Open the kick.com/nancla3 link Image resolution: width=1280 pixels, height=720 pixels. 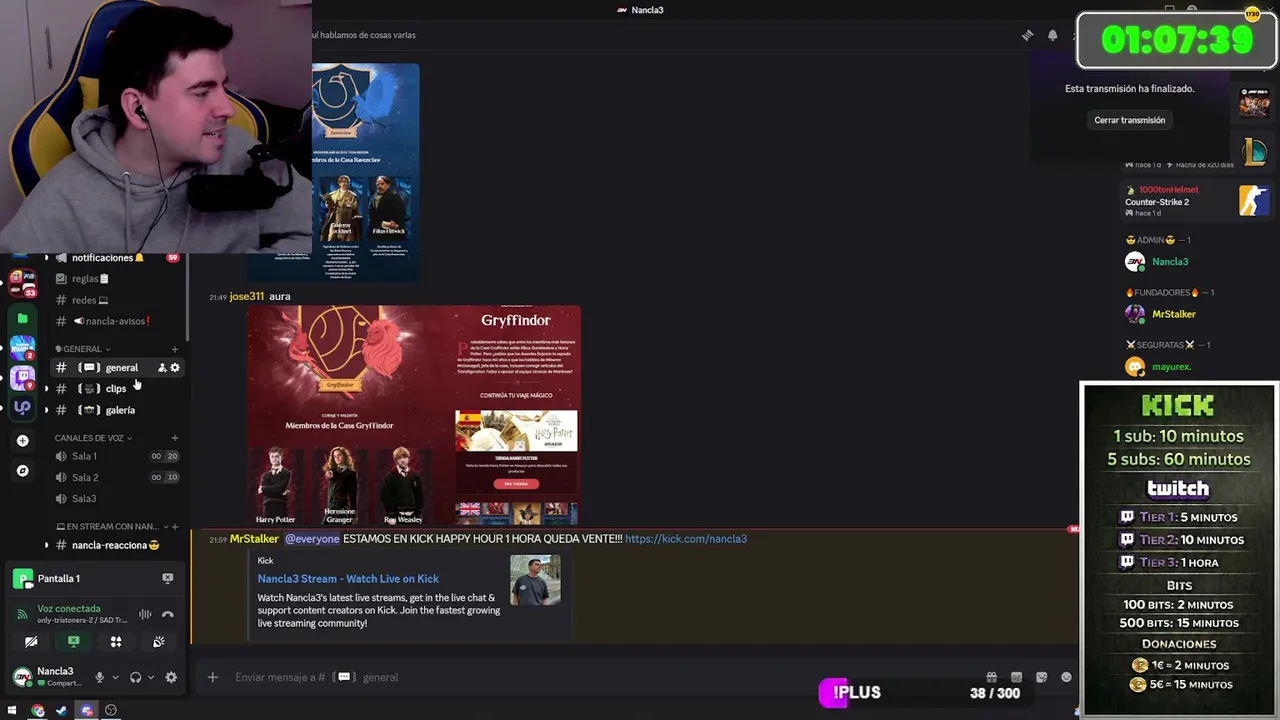tap(686, 539)
